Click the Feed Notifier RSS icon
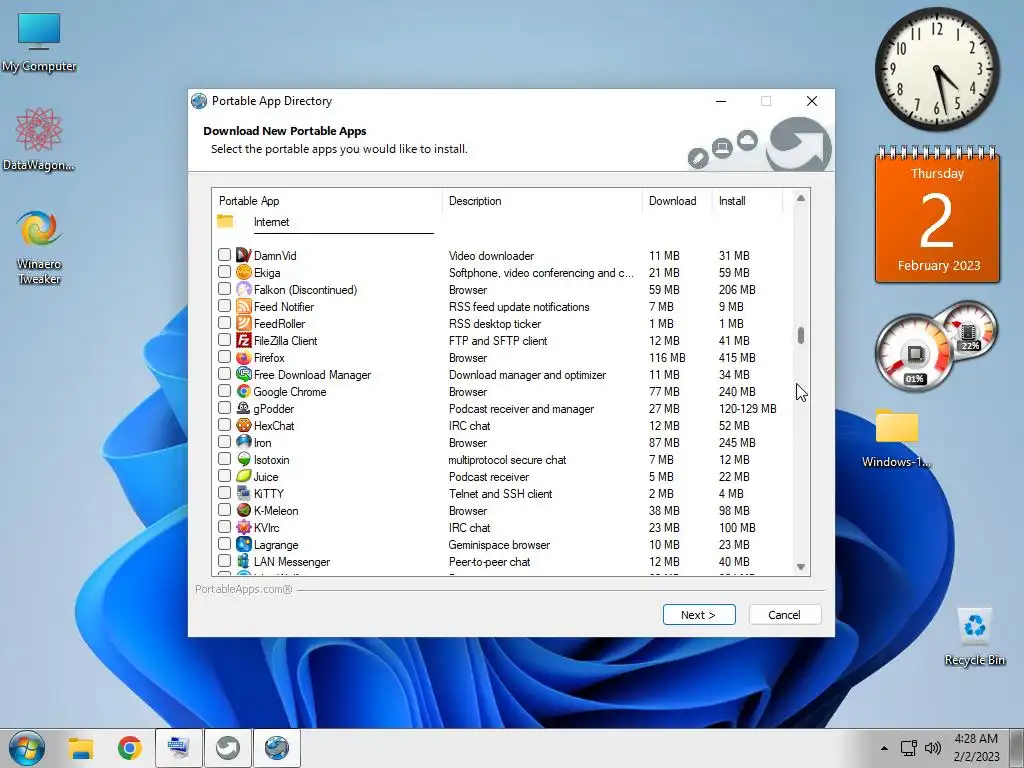The height and width of the screenshot is (768, 1024). pyautogui.click(x=244, y=306)
